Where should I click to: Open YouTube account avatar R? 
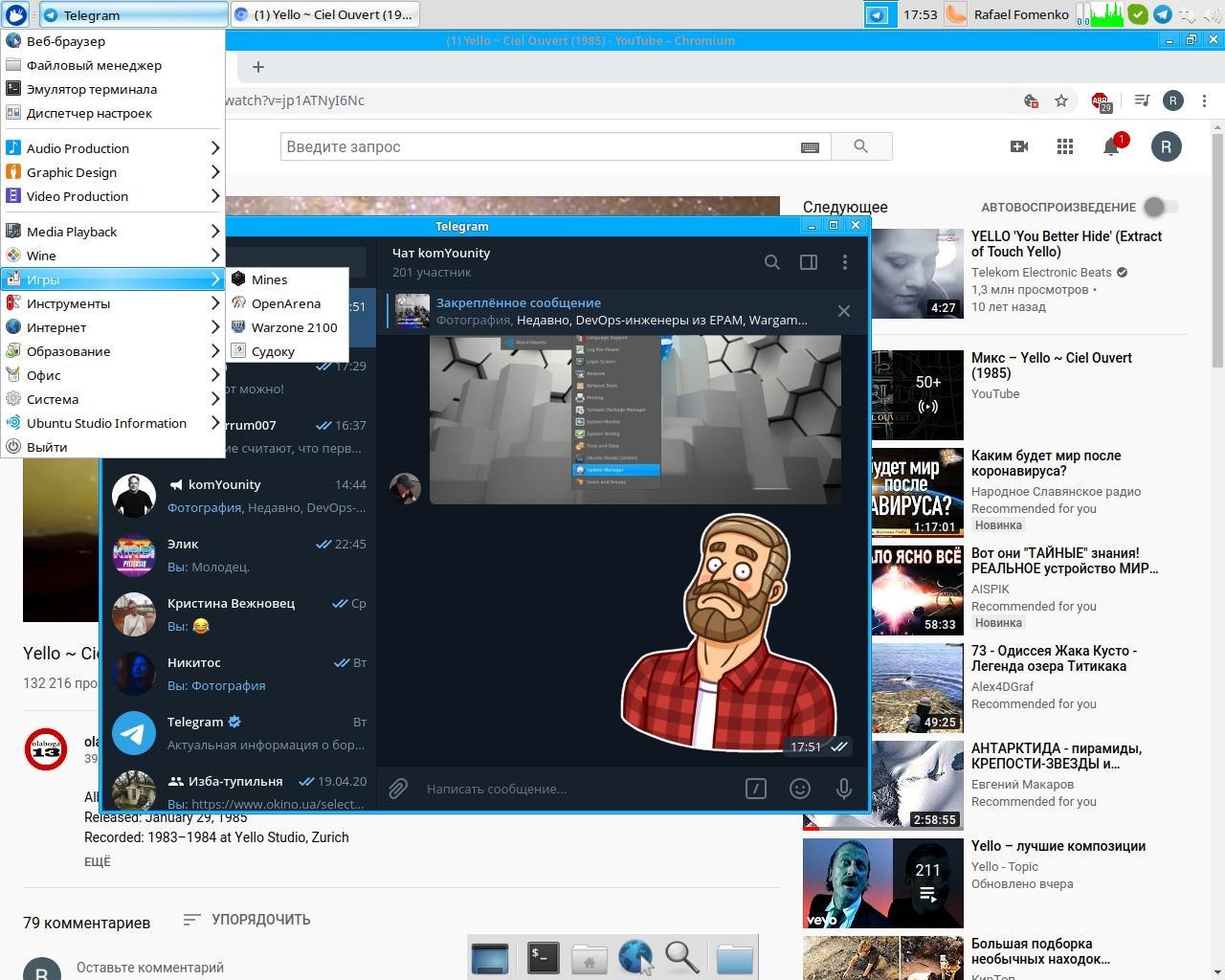pyautogui.click(x=1166, y=146)
